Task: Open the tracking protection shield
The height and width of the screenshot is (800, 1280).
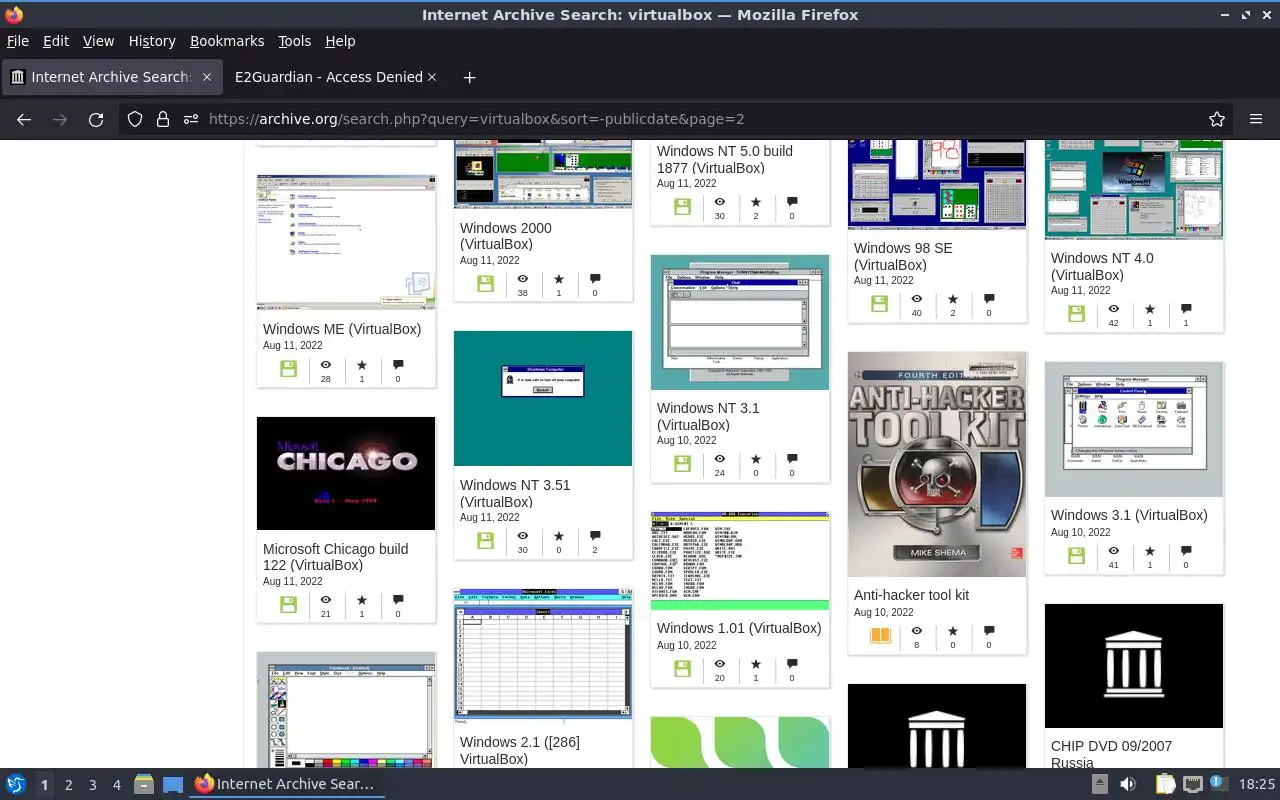Action: pyautogui.click(x=135, y=119)
